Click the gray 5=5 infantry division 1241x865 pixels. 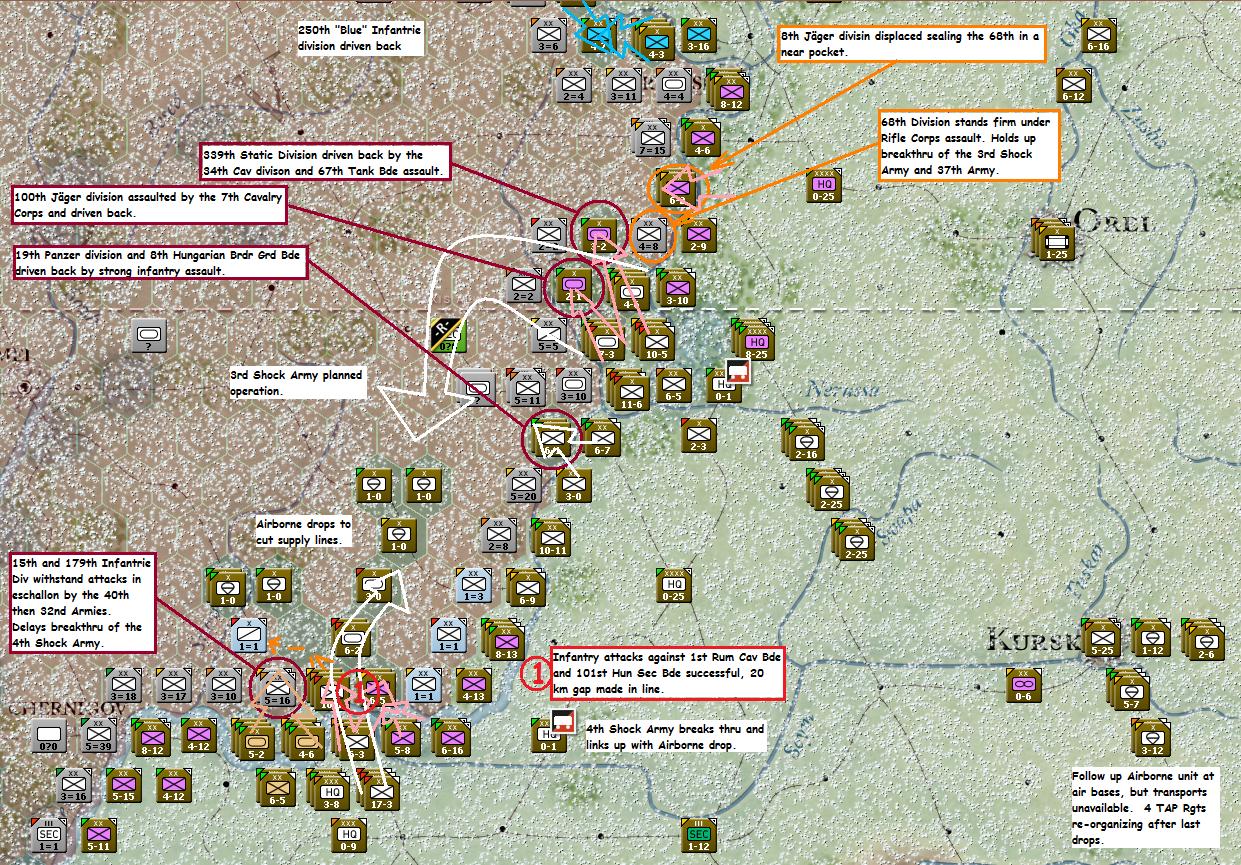tap(550, 337)
